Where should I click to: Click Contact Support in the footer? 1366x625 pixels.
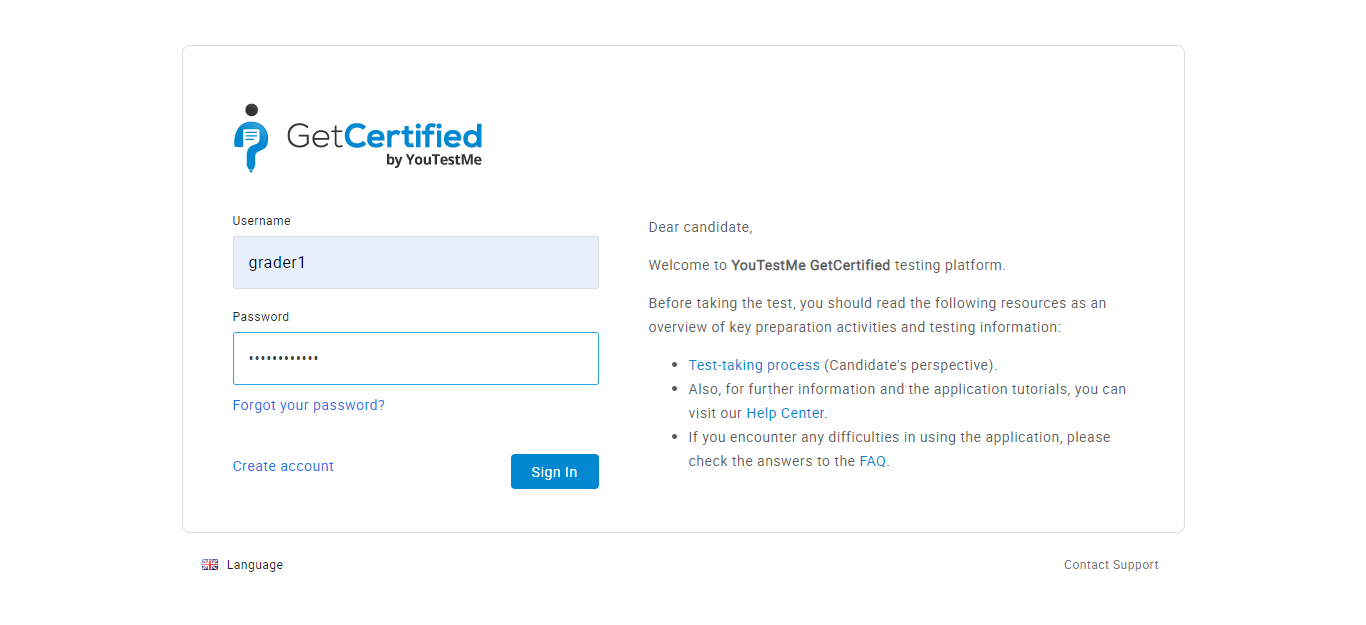click(1111, 566)
